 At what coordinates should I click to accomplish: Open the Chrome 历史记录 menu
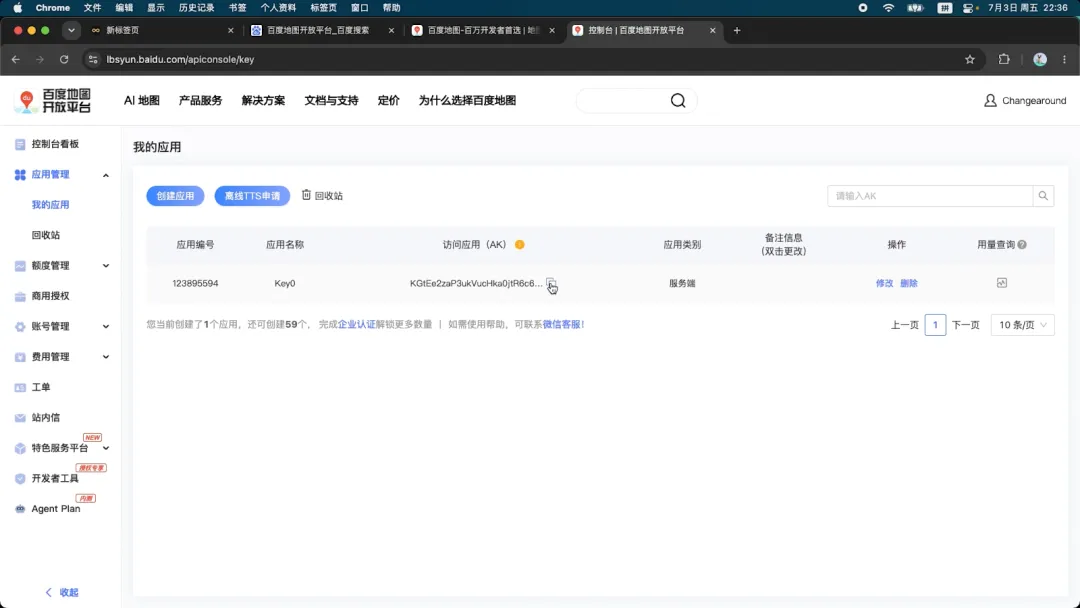tap(196, 8)
